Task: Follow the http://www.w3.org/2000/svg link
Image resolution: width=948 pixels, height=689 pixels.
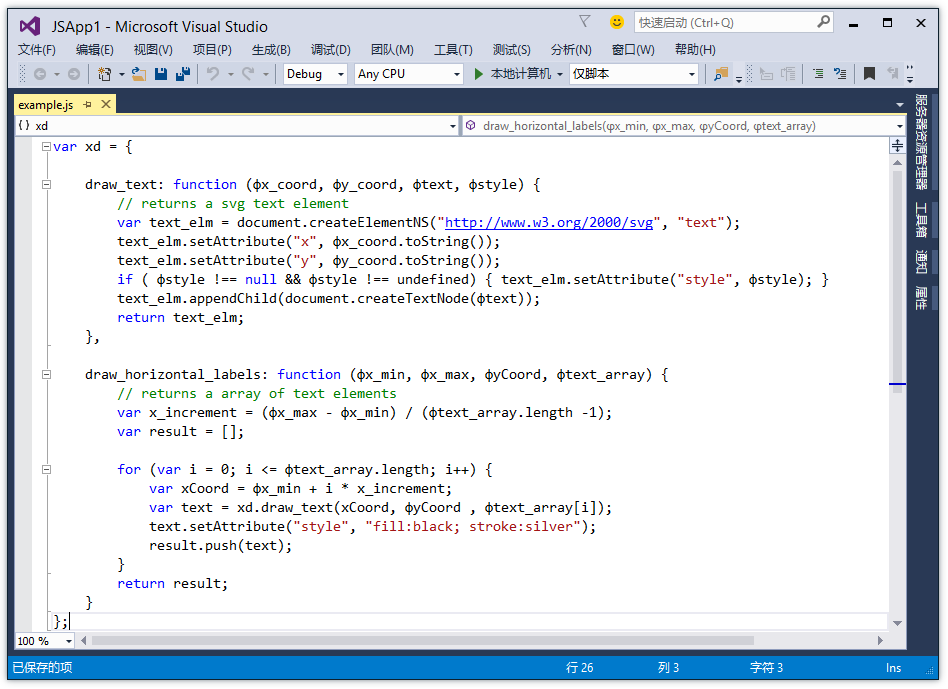Action: (548, 222)
